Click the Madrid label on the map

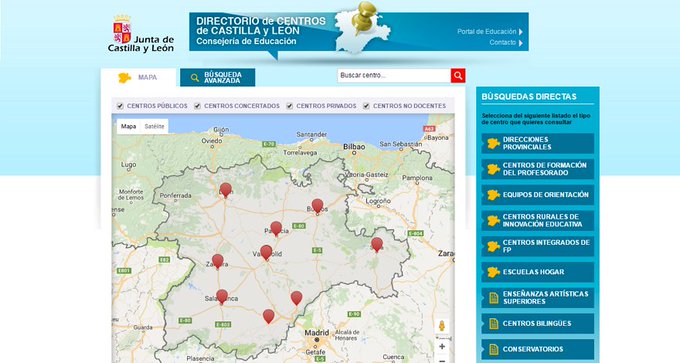click(x=317, y=333)
